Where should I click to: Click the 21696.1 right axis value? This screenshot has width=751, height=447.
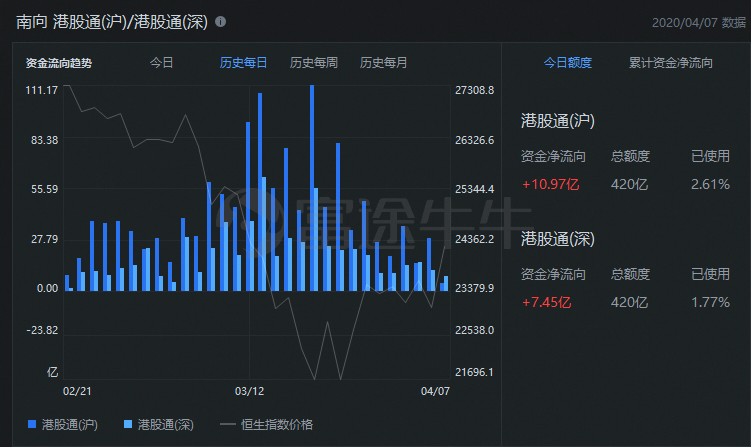[x=474, y=372]
